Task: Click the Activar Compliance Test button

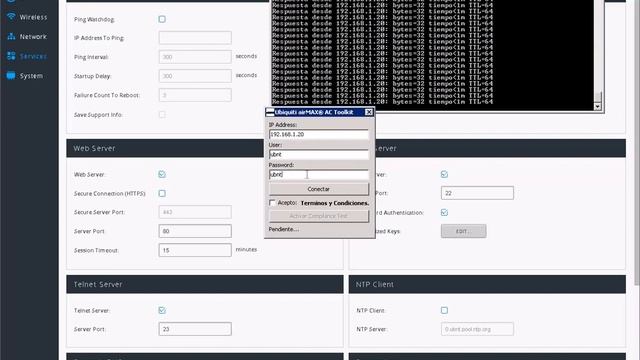Action: [318, 216]
